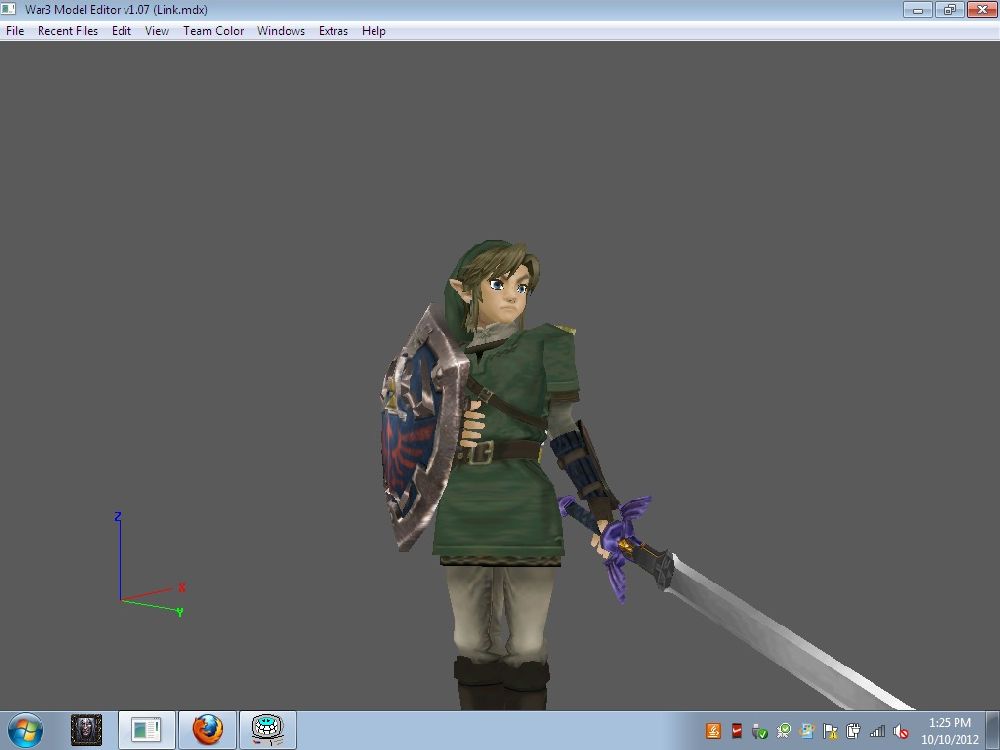Open Safely Remove Hardware tray icon
This screenshot has width=1000, height=750.
pyautogui.click(x=760, y=731)
